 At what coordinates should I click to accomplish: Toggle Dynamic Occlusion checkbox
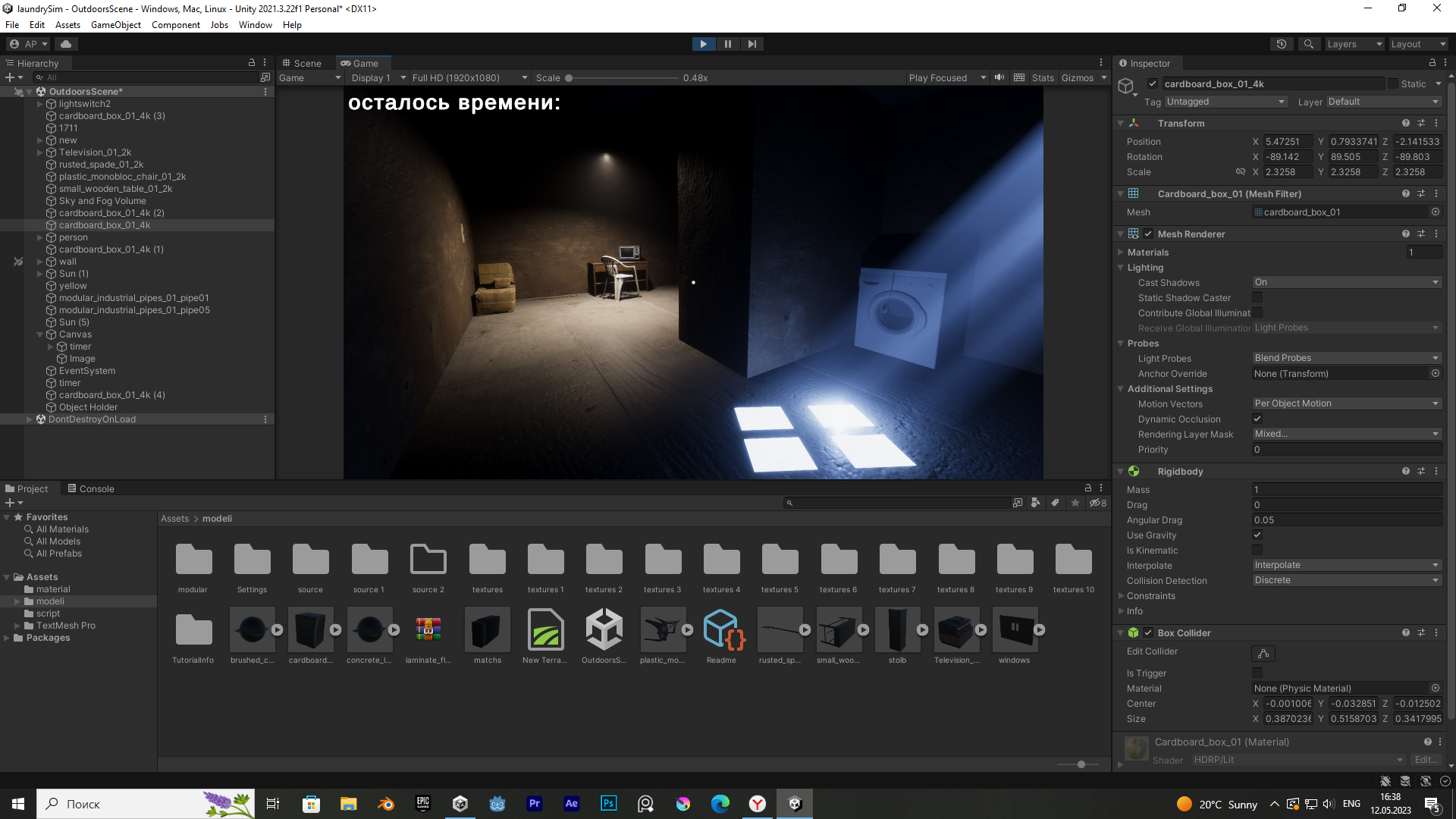(x=1257, y=419)
